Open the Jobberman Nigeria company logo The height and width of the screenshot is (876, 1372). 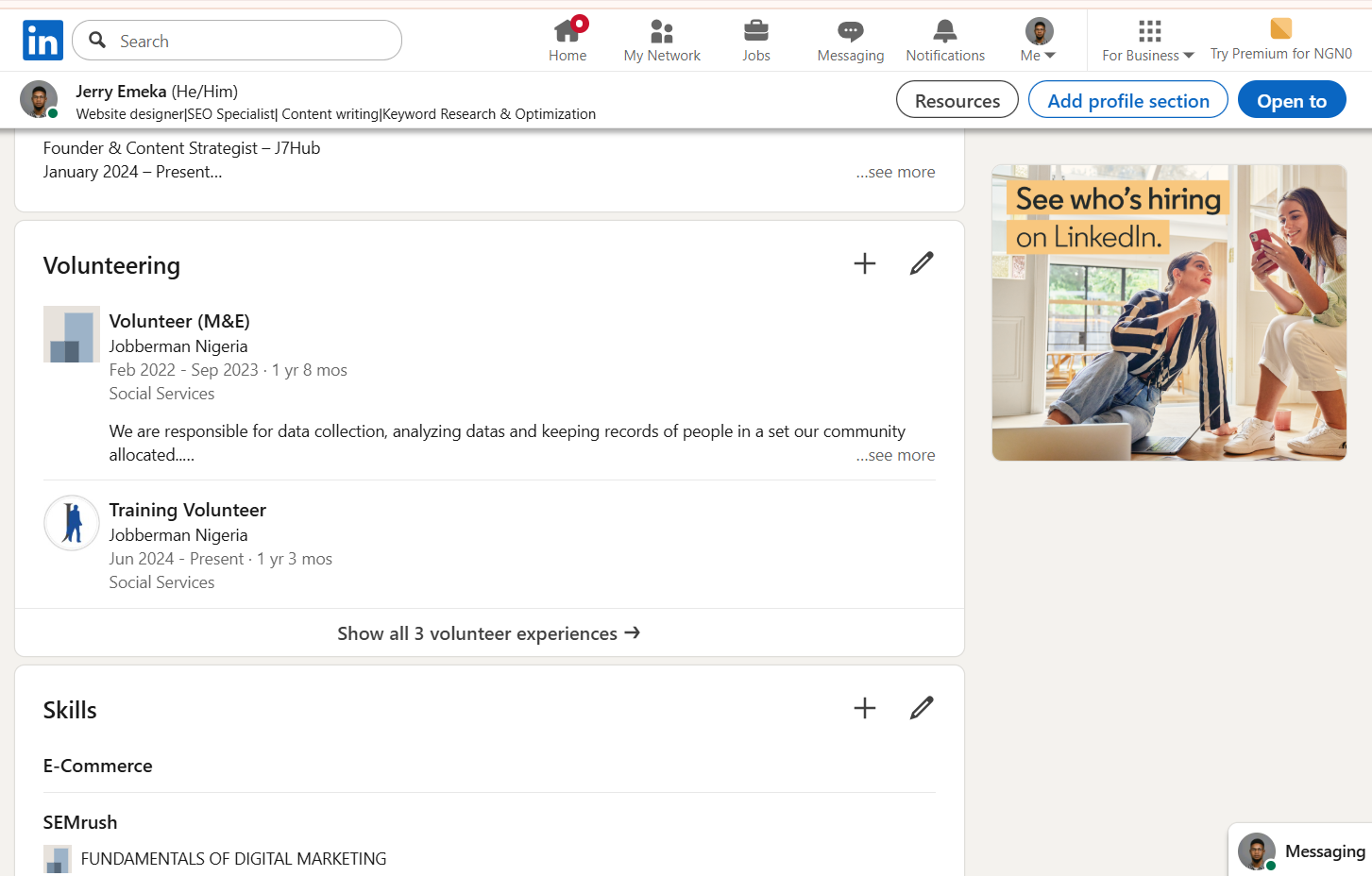pyautogui.click(x=71, y=334)
